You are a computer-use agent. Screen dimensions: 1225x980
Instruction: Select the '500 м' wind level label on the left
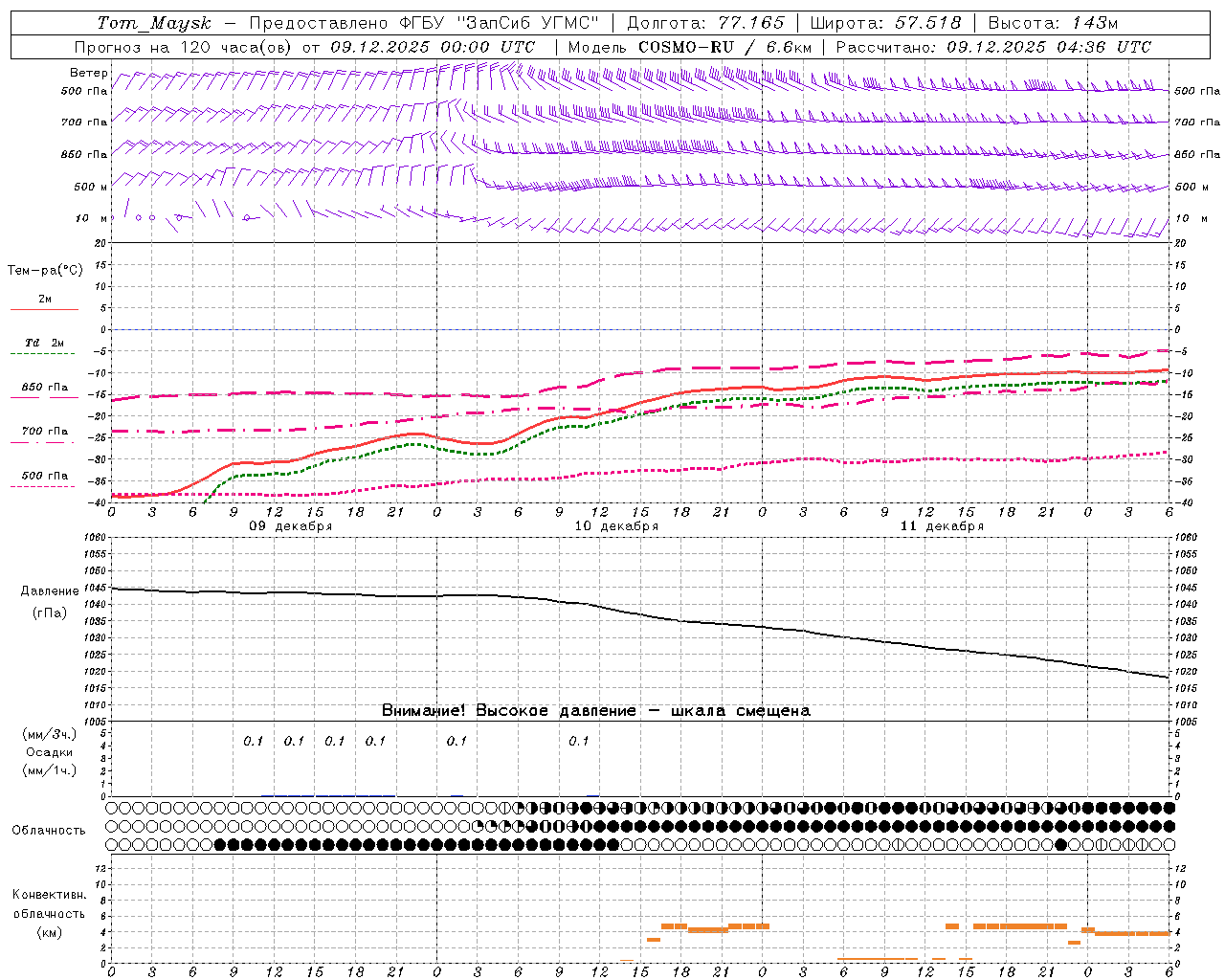pos(91,187)
